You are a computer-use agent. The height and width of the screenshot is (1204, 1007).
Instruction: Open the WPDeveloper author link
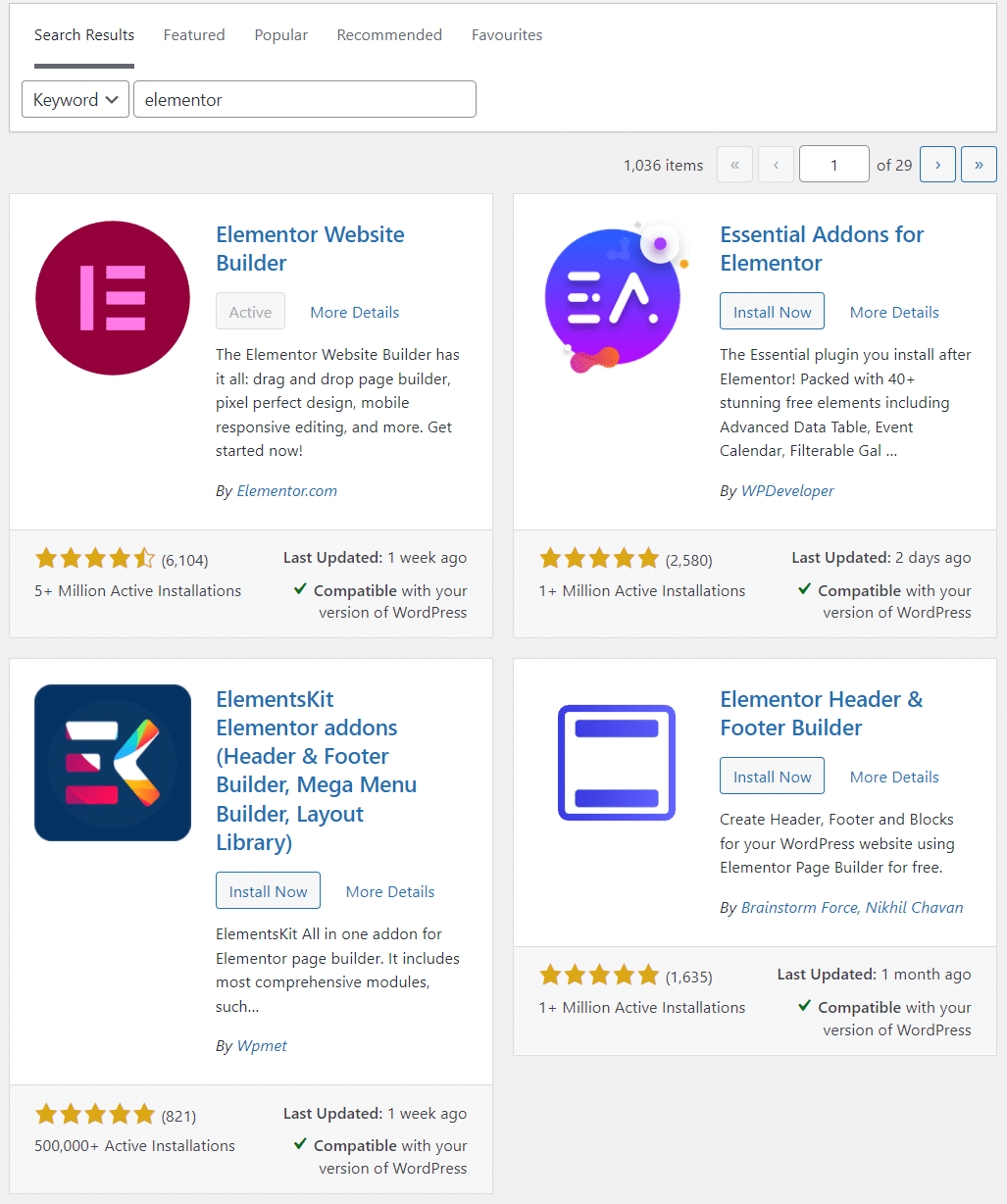pyautogui.click(x=786, y=490)
